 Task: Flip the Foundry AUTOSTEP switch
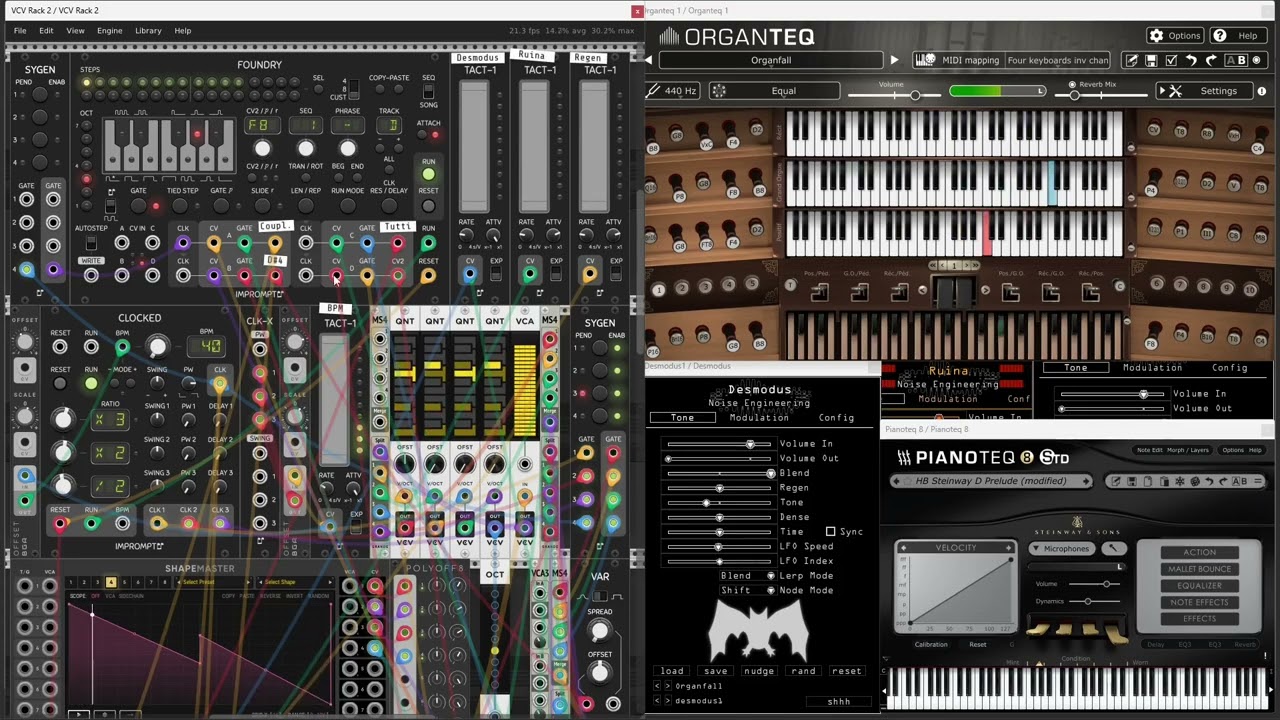(x=91, y=243)
